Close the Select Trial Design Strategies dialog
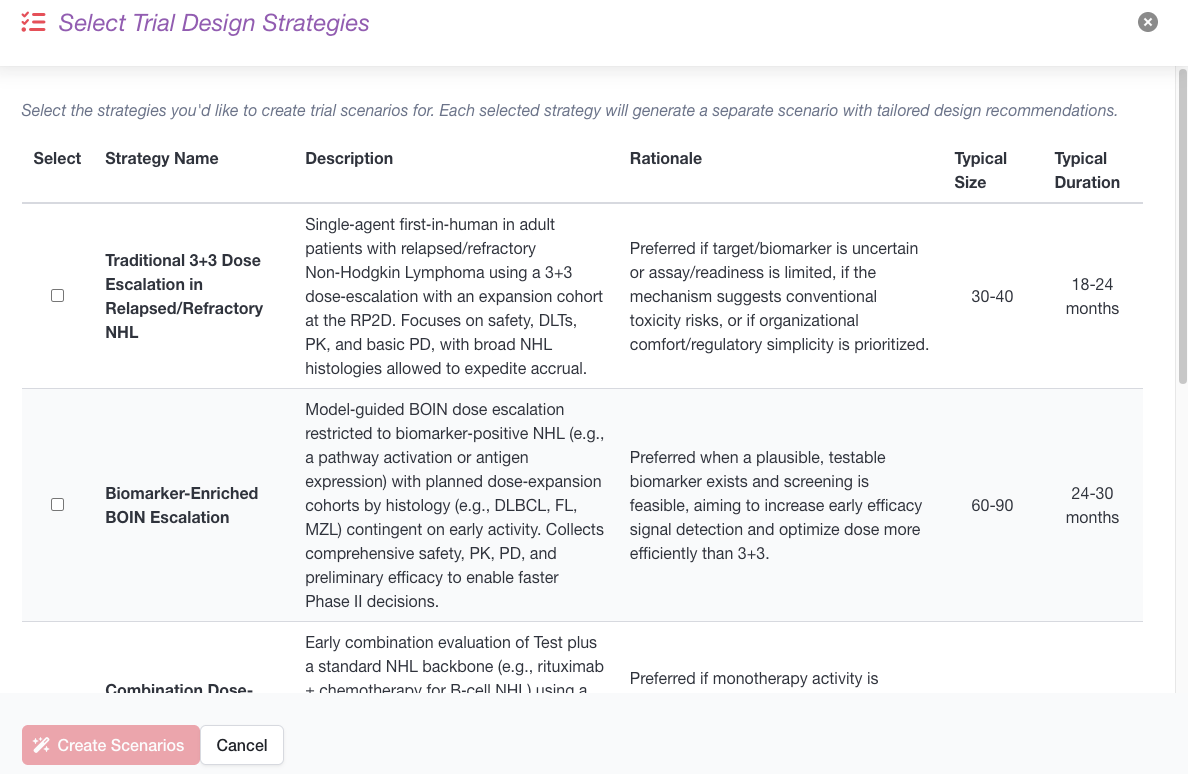Image resolution: width=1188 pixels, height=774 pixels. pyautogui.click(x=1148, y=22)
